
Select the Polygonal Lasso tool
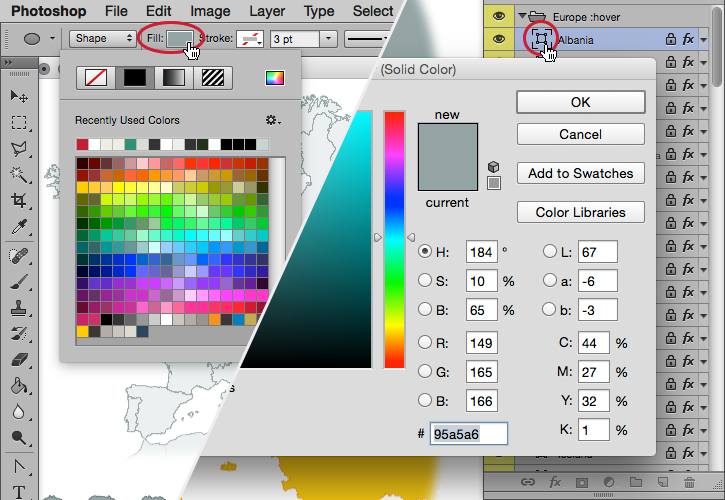pyautogui.click(x=19, y=148)
